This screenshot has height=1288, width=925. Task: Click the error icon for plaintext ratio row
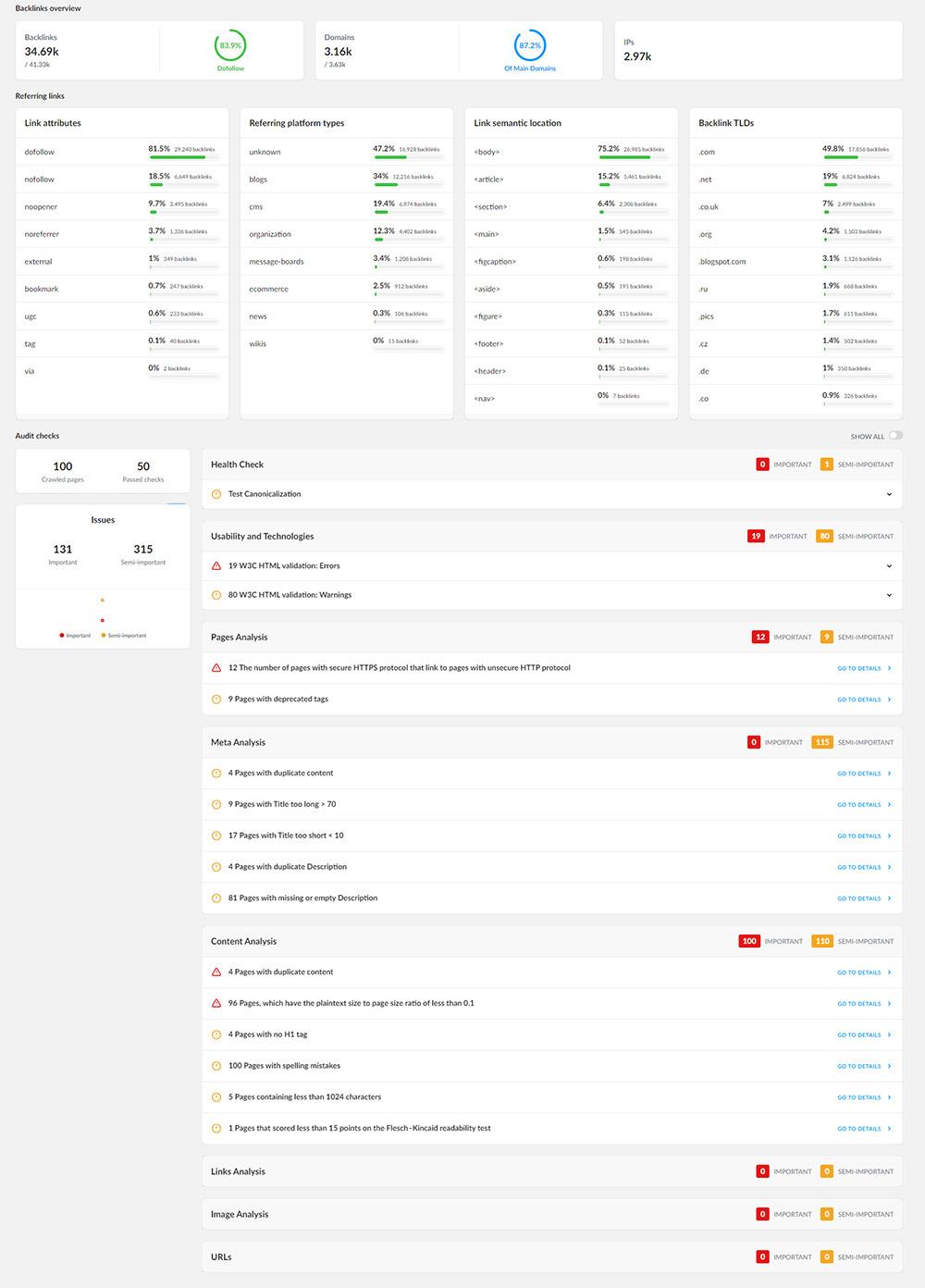pyautogui.click(x=216, y=1003)
